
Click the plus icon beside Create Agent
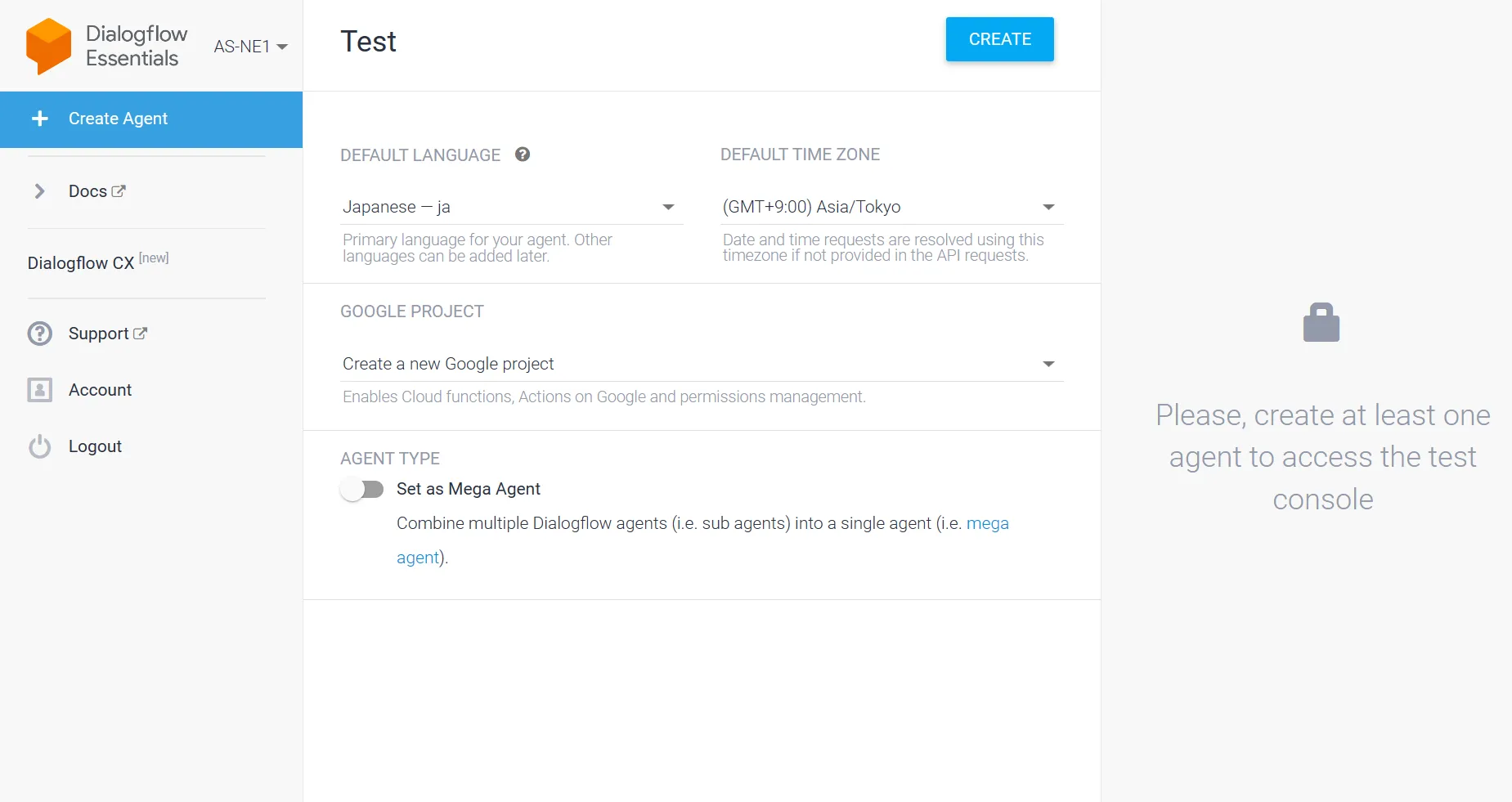click(x=39, y=119)
